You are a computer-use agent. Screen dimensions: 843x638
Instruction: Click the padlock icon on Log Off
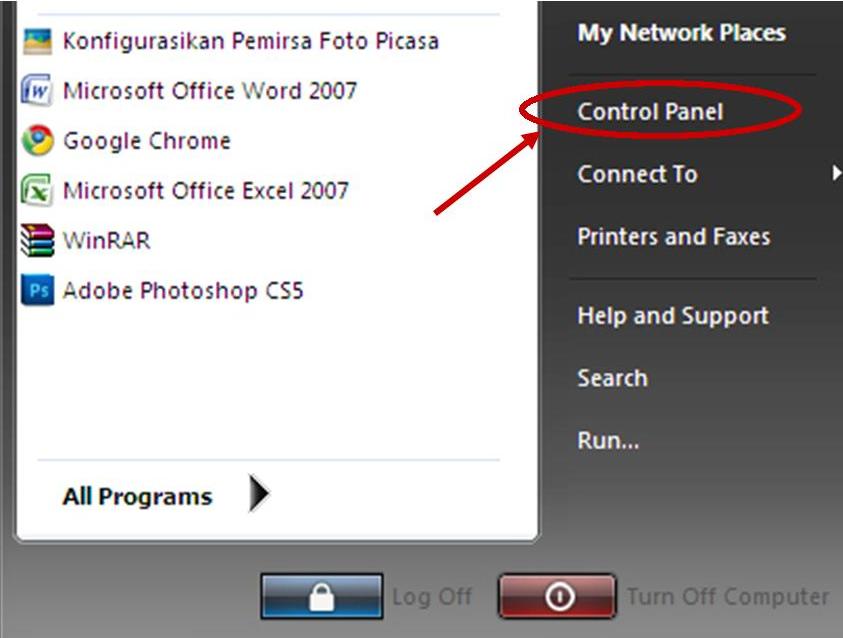pos(321,596)
